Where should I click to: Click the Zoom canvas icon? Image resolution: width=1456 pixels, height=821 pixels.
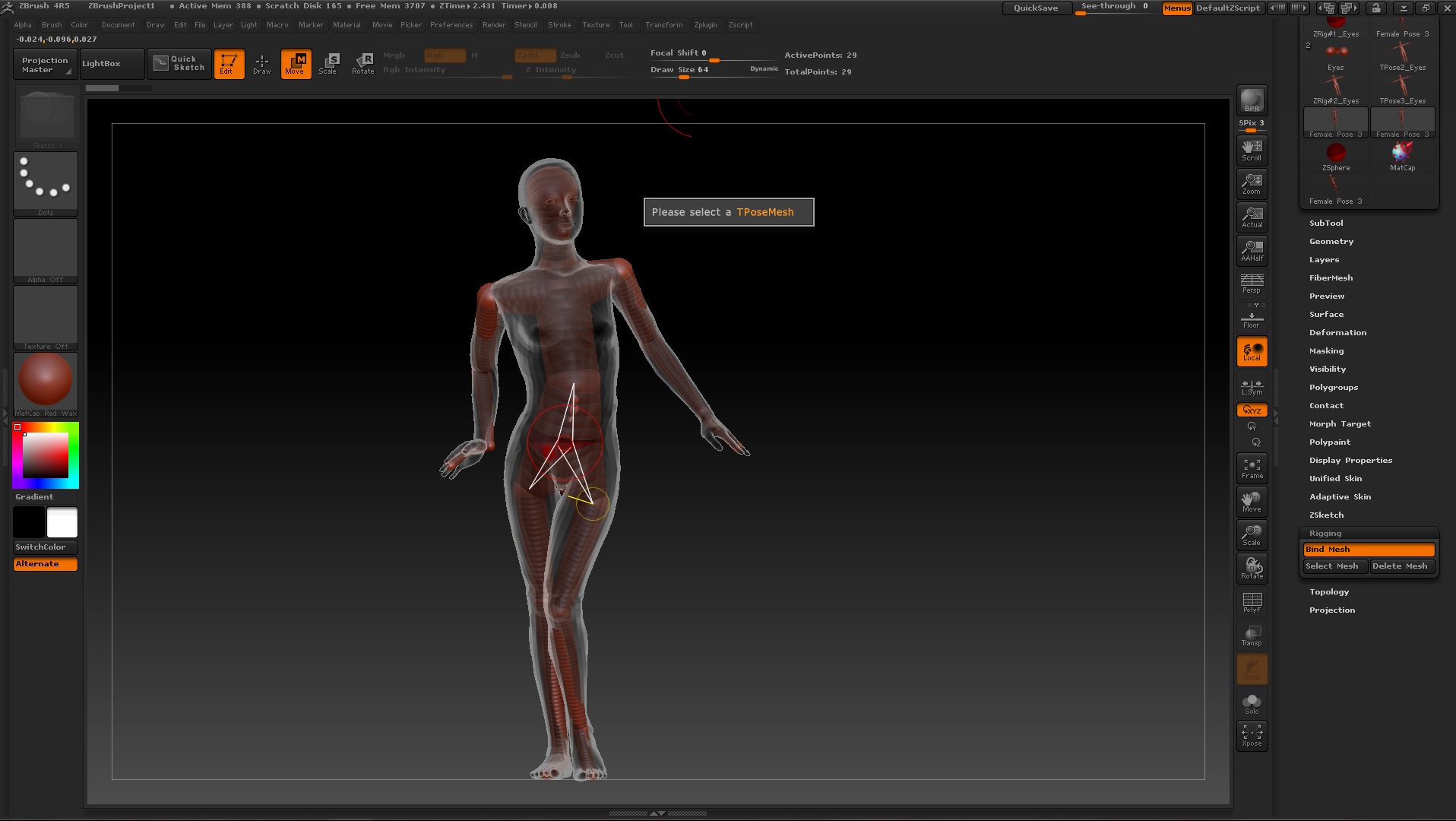click(x=1252, y=184)
